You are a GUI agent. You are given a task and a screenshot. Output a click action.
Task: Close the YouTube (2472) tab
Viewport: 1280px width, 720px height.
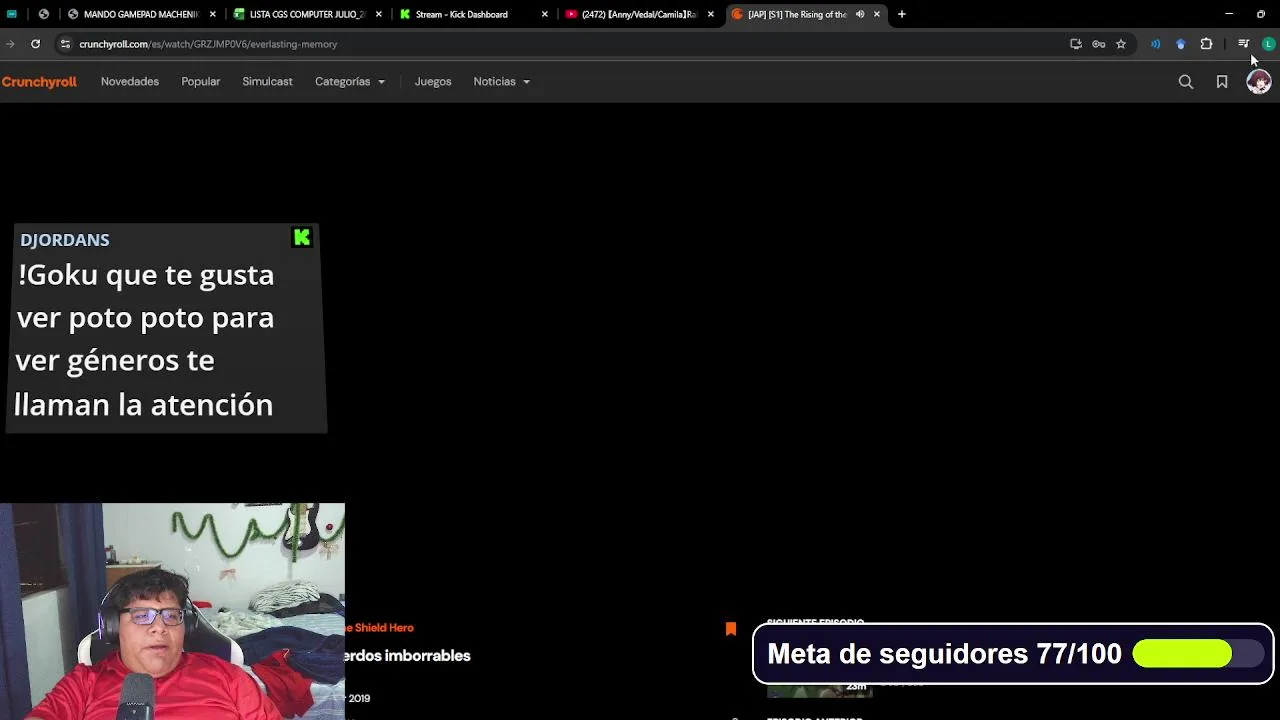[710, 14]
